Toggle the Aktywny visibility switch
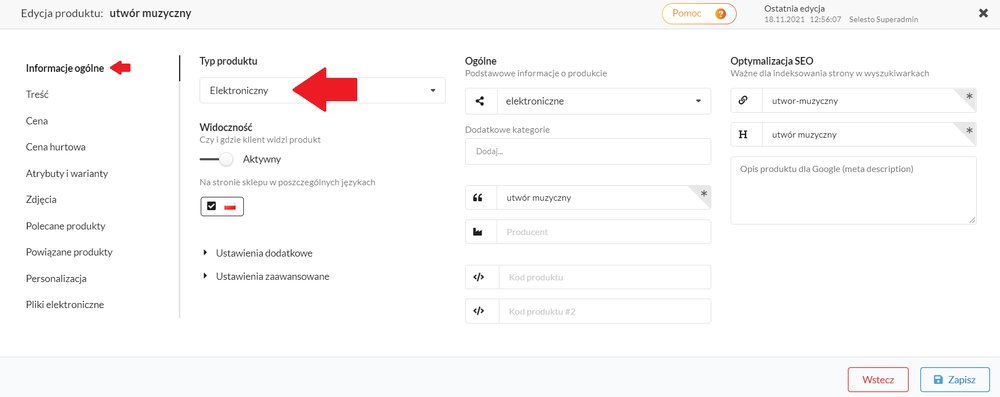 click(x=216, y=159)
